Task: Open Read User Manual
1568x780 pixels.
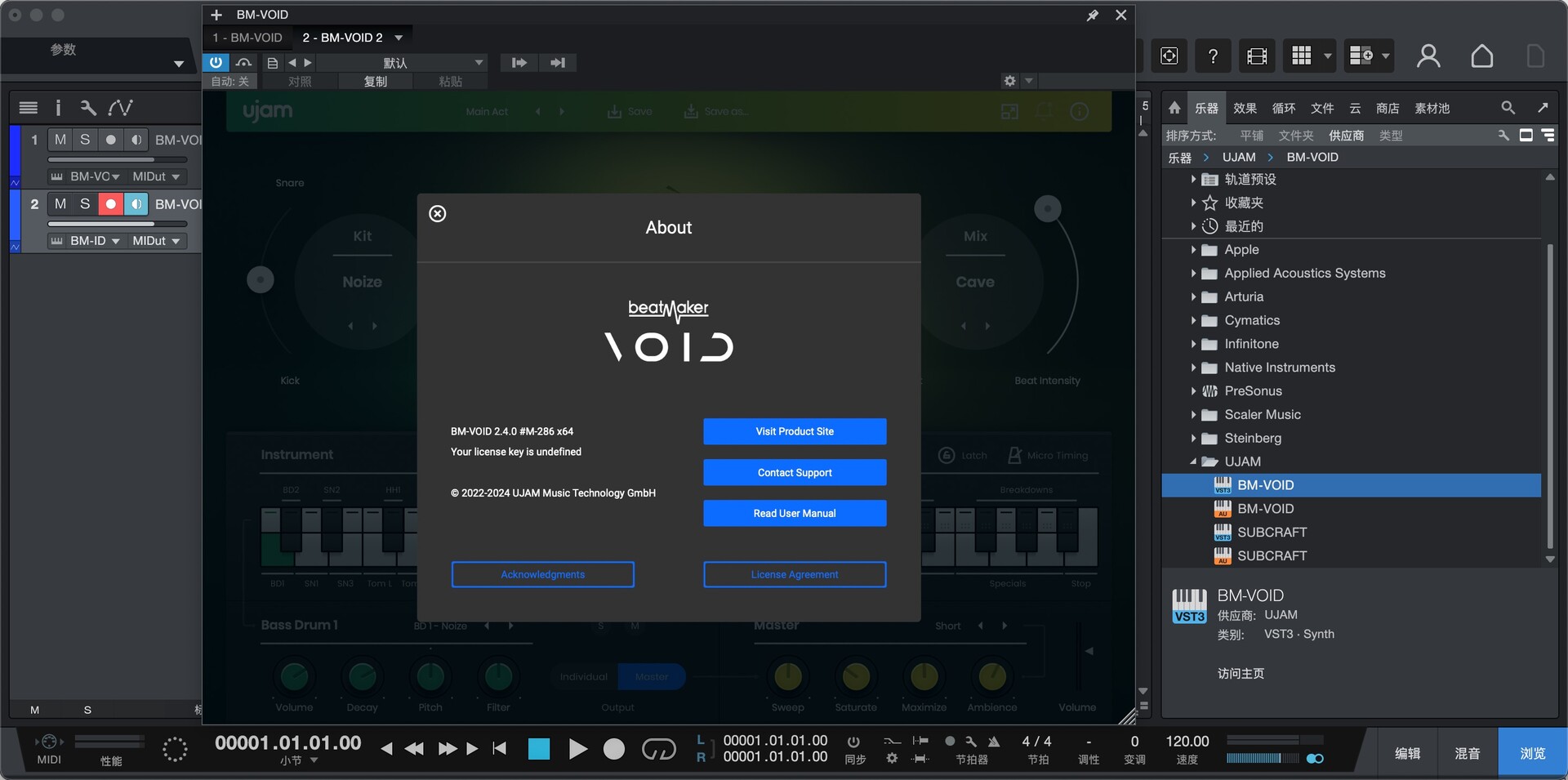Action: pos(795,513)
